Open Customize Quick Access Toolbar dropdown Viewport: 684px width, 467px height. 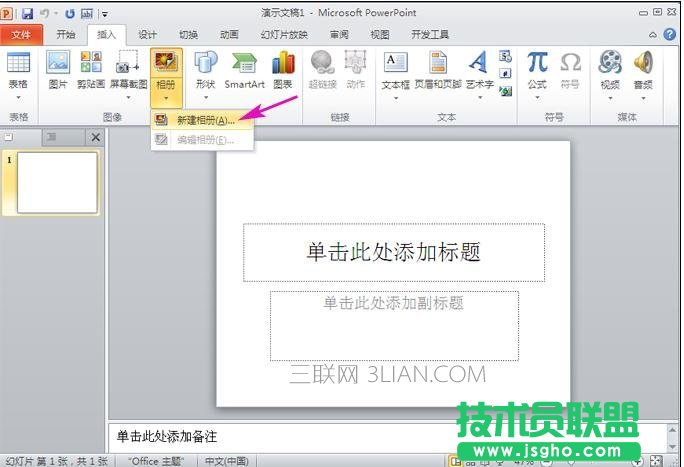tap(105, 14)
